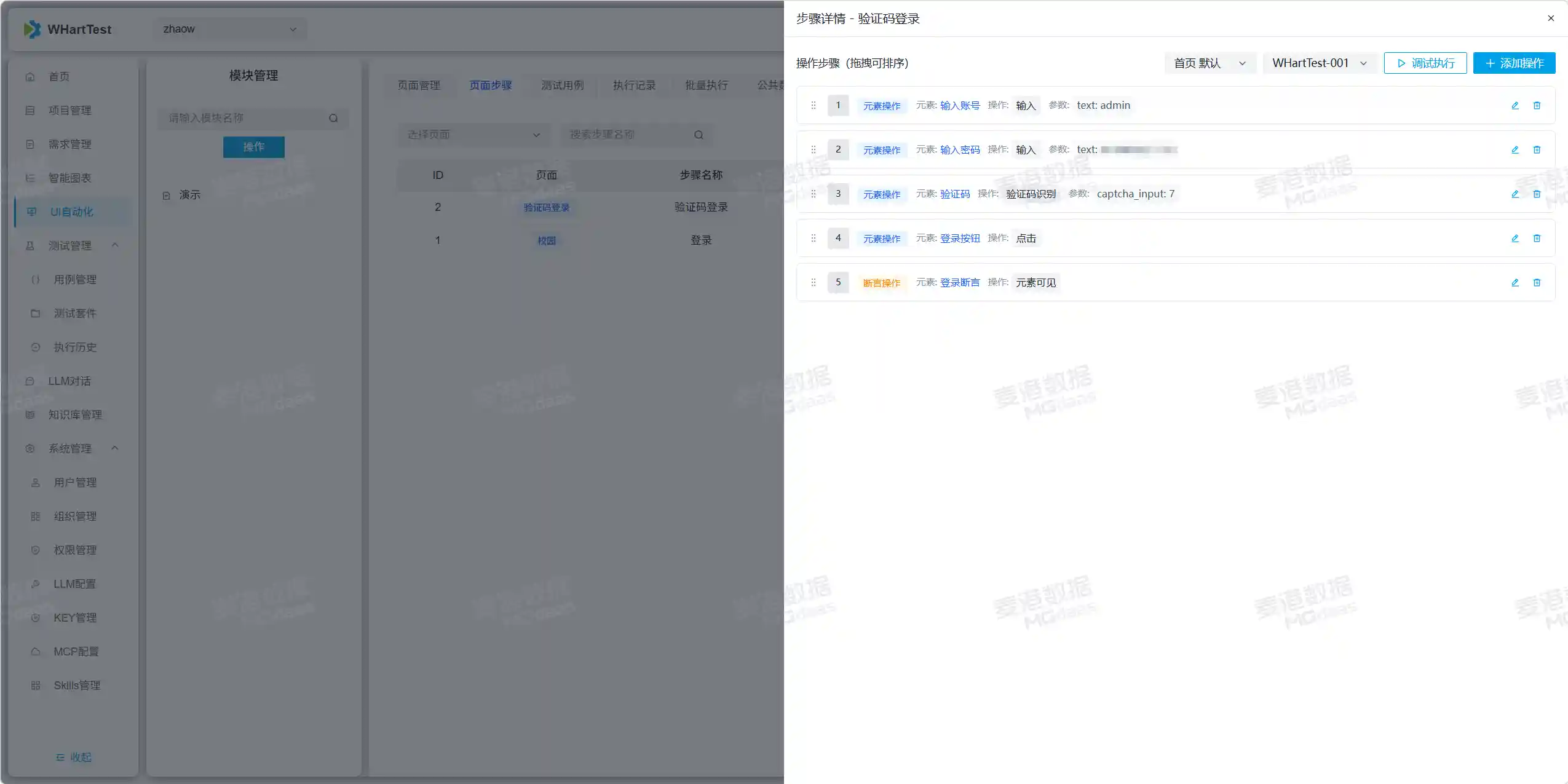1568x784 pixels.
Task: Open the 首页 默认 environment dropdown
Action: point(1209,63)
